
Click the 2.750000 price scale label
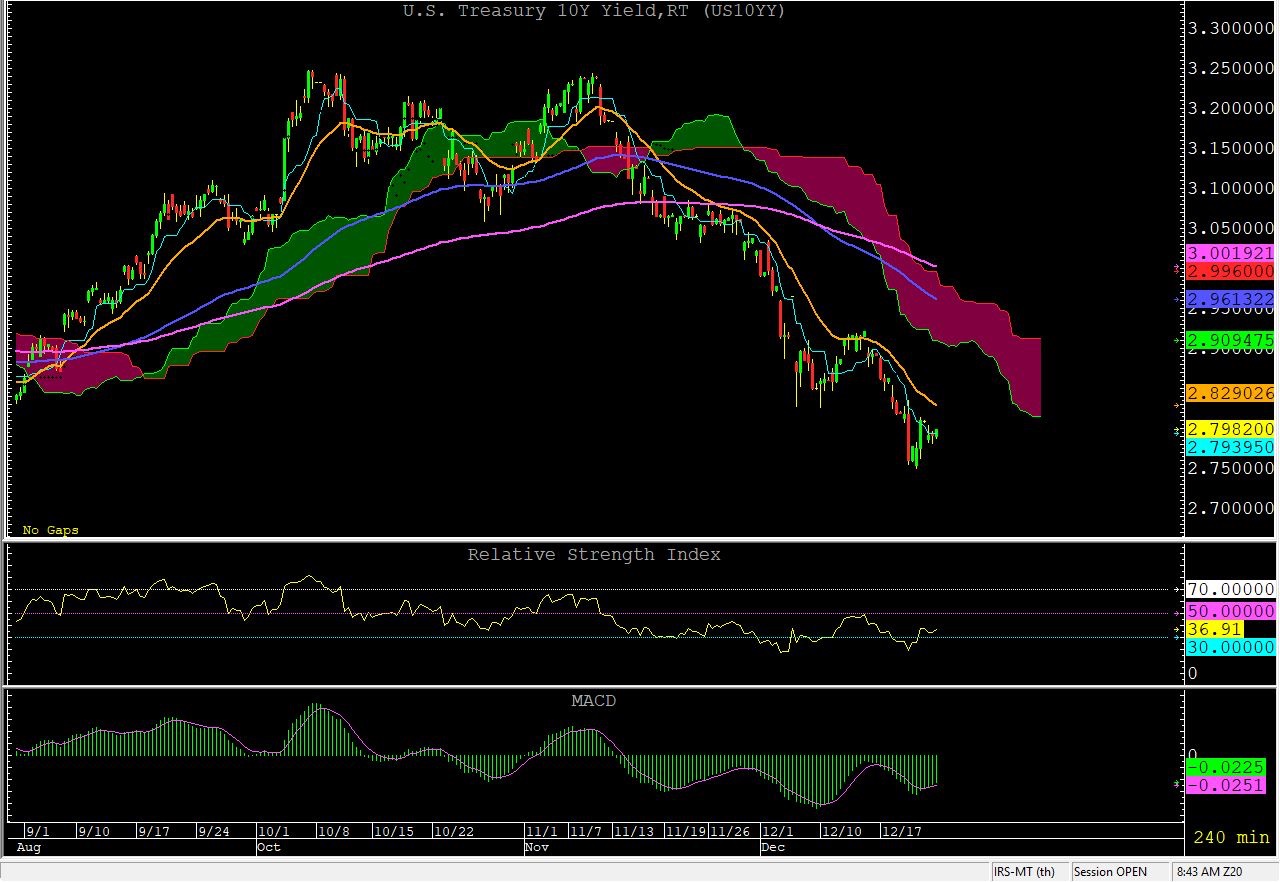click(x=1230, y=468)
